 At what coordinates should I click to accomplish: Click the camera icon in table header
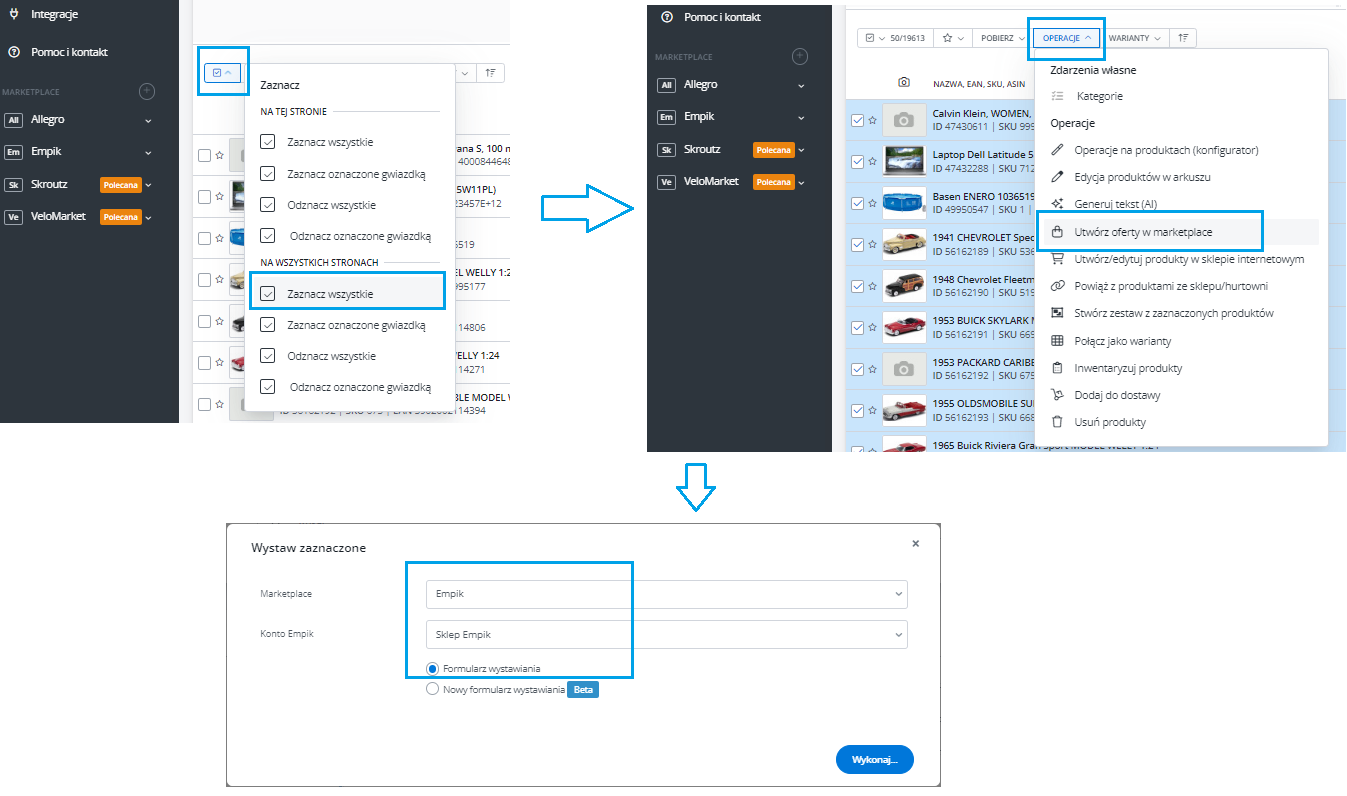tap(904, 83)
